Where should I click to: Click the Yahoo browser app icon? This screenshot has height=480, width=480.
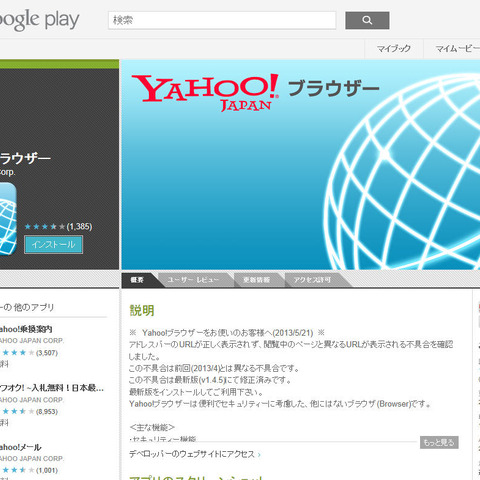click(x=8, y=219)
